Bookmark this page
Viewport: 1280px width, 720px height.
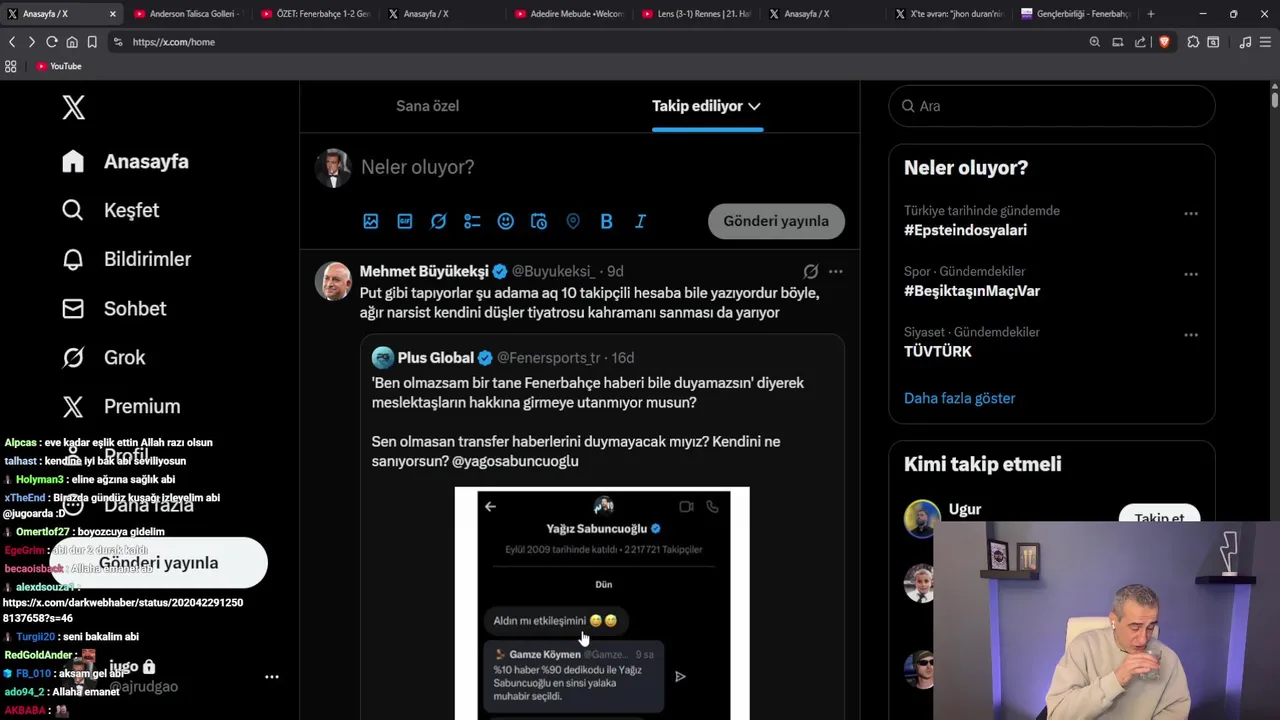92,42
